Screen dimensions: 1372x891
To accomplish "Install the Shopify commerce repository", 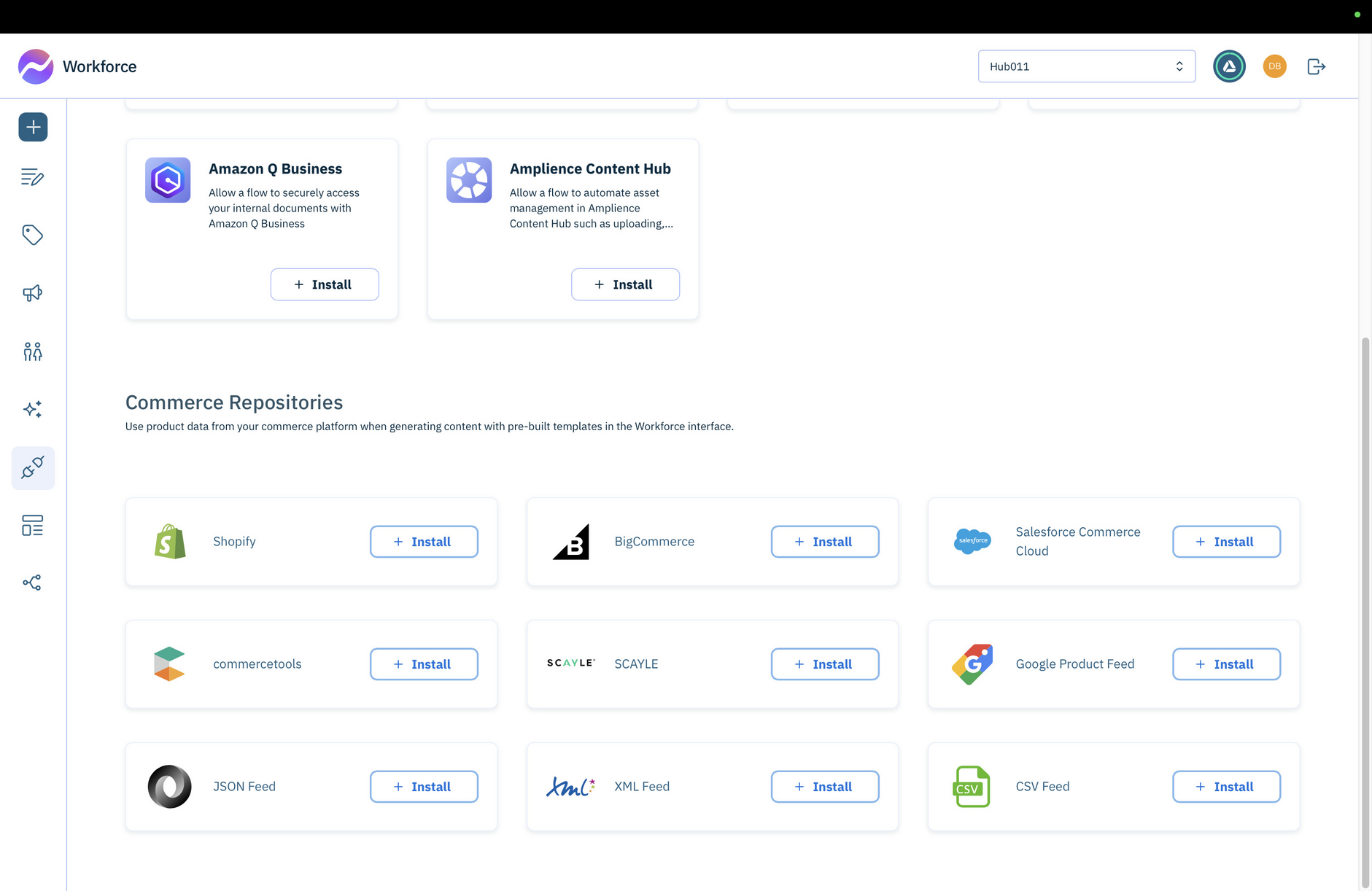I will [423, 542].
